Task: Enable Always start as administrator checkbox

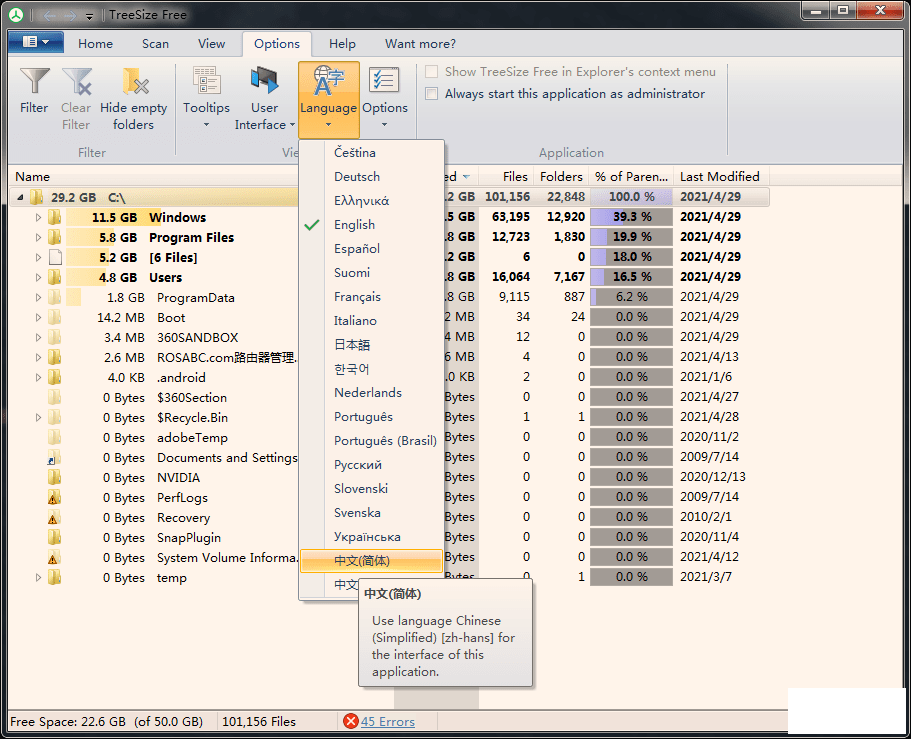Action: pyautogui.click(x=431, y=94)
